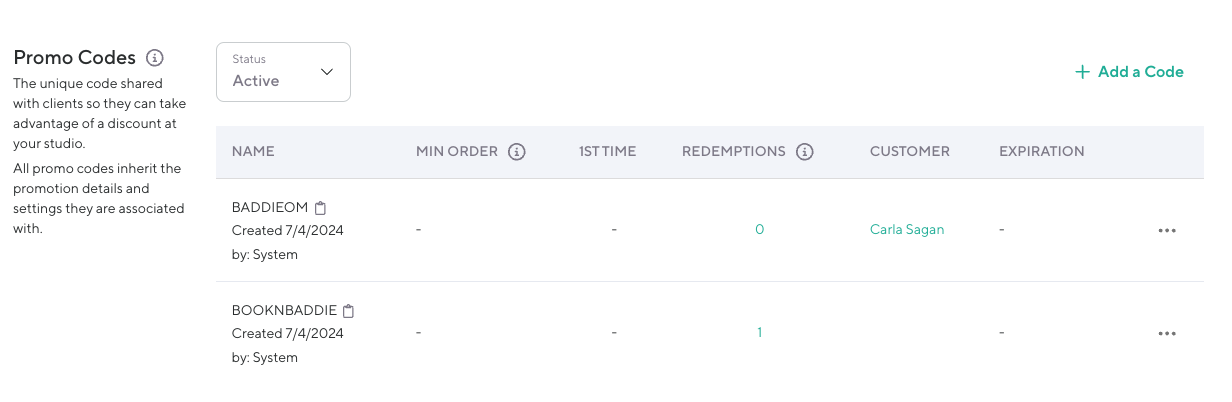Open more options for BOOKNBADDIE row
The height and width of the screenshot is (402, 1232).
[x=1166, y=333]
